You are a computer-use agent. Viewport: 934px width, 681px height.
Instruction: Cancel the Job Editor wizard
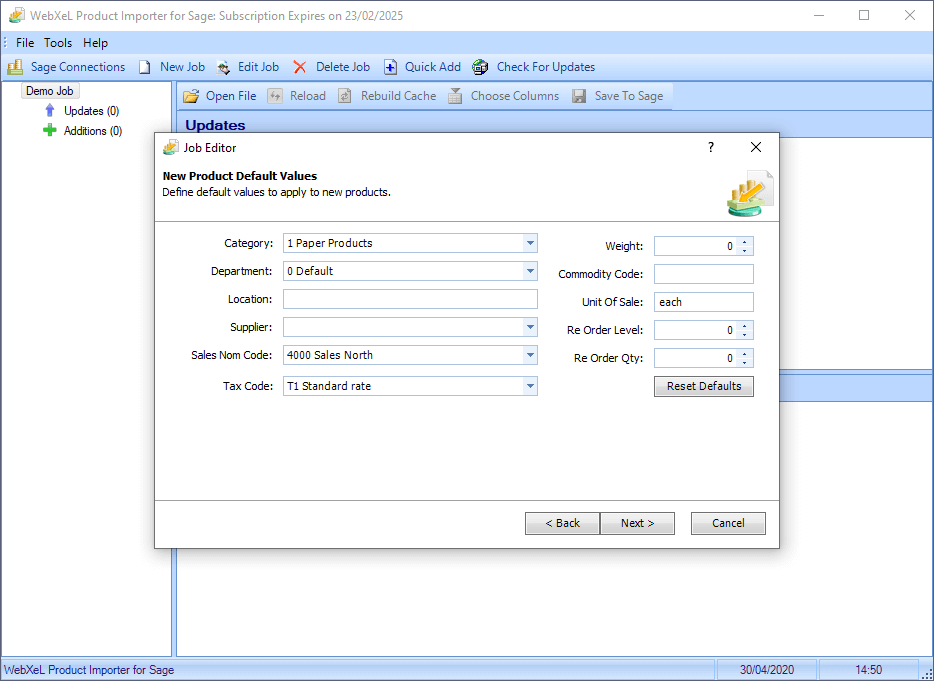pos(728,523)
